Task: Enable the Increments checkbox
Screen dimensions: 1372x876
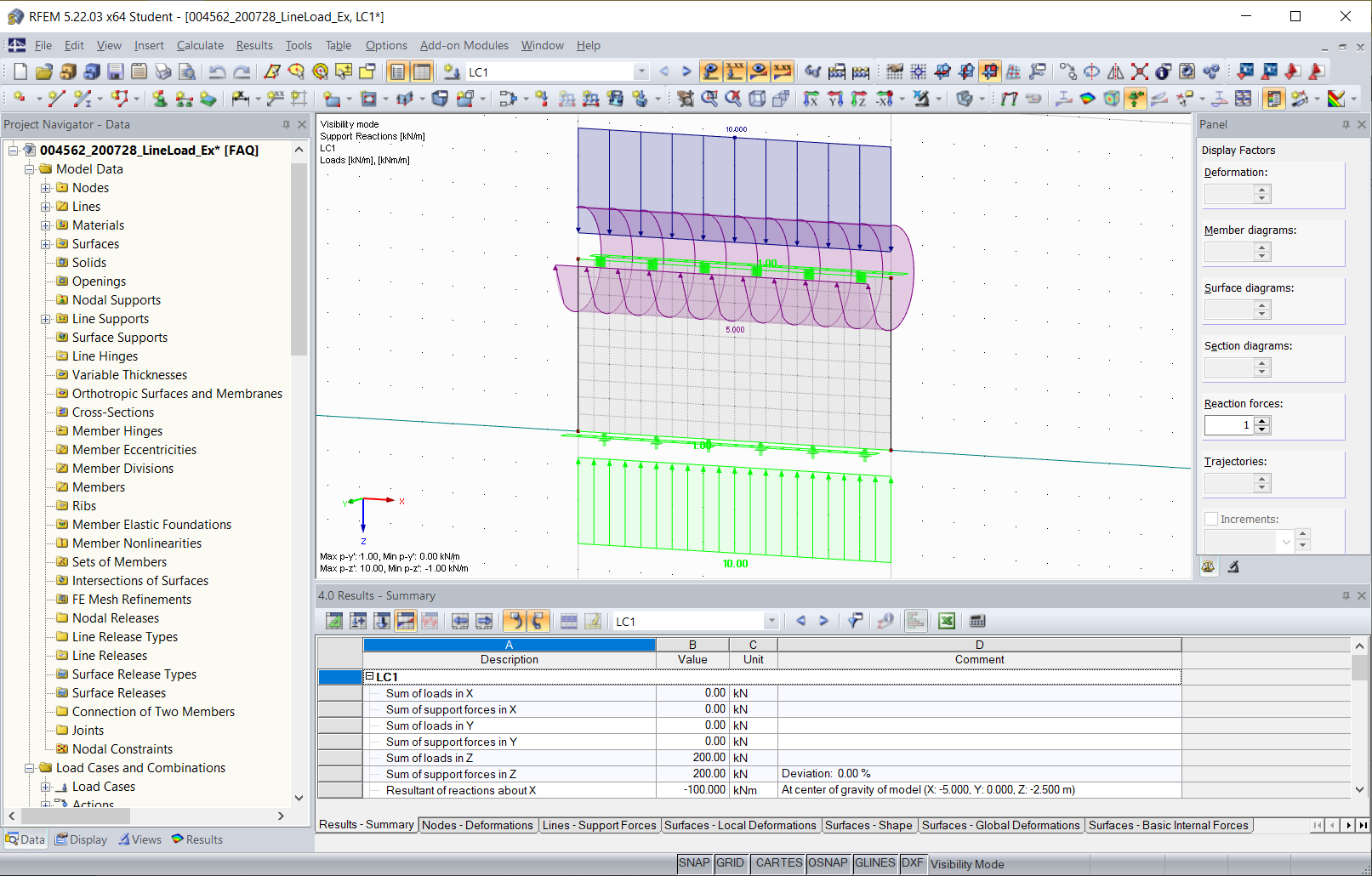Action: tap(1211, 519)
